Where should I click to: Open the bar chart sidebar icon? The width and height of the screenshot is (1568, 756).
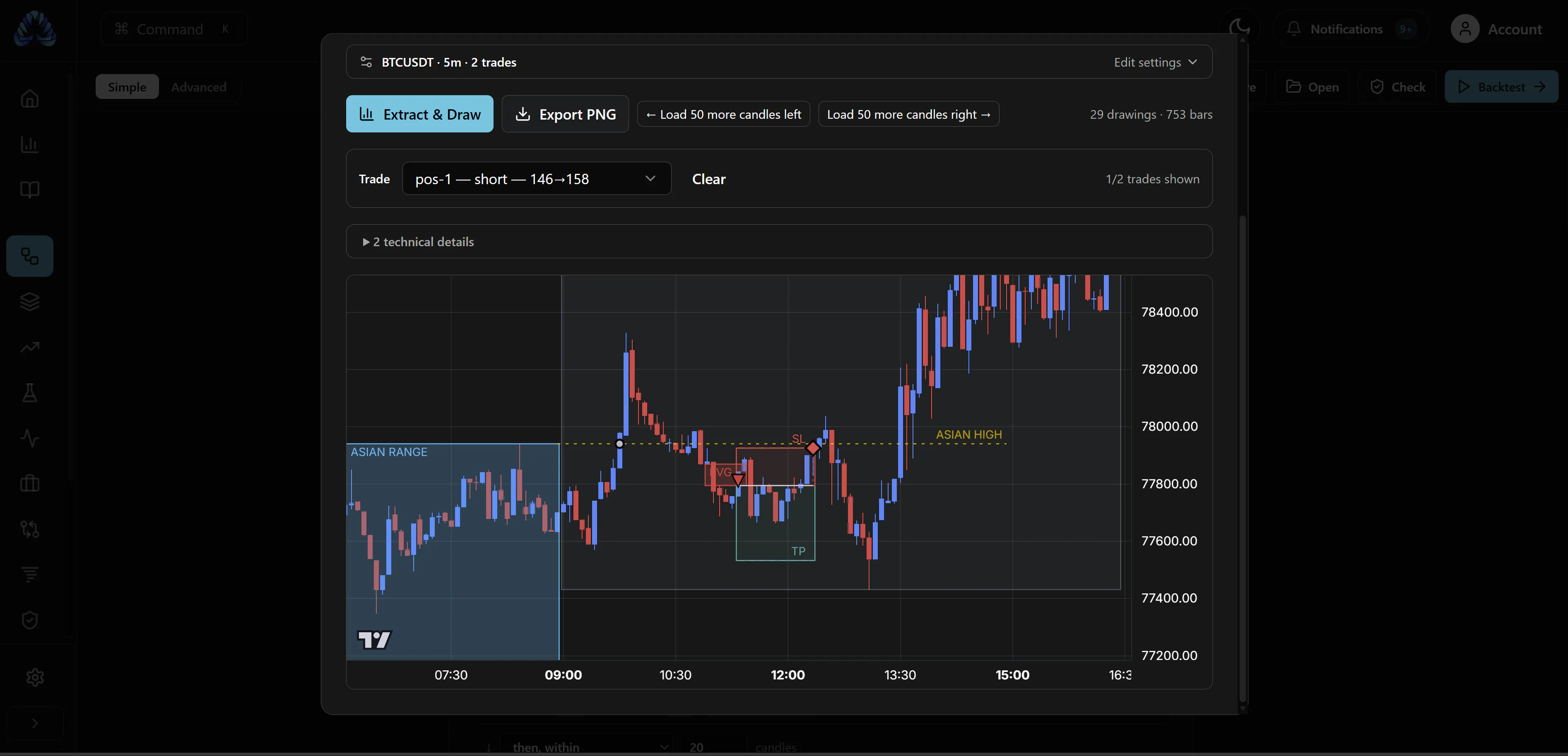[30, 144]
